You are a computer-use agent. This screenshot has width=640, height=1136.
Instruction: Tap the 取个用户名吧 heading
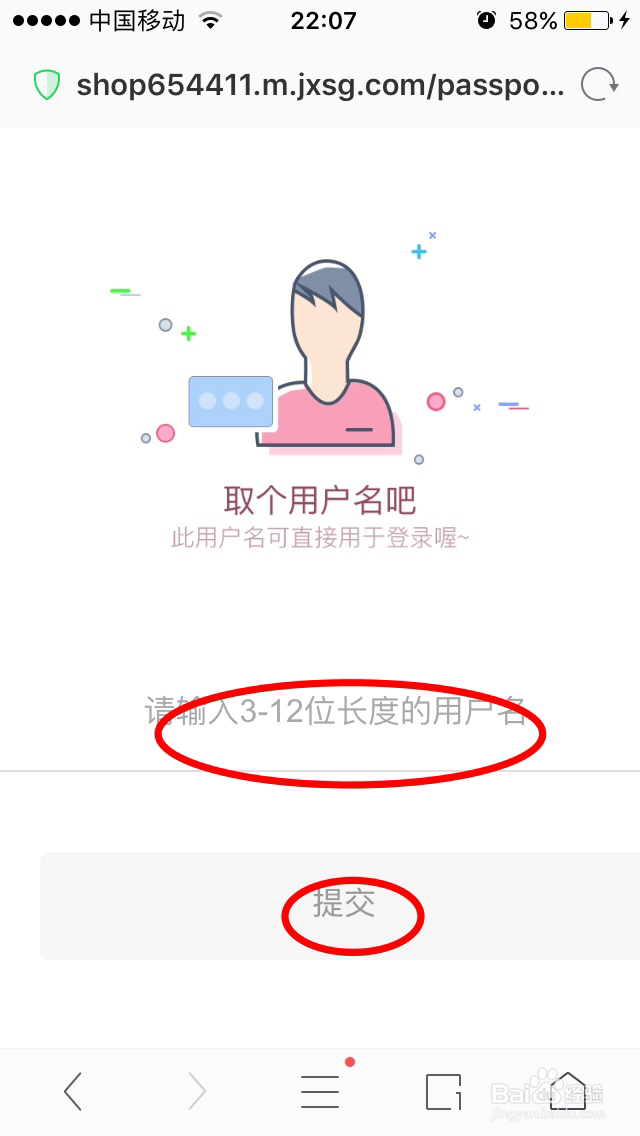[x=320, y=500]
